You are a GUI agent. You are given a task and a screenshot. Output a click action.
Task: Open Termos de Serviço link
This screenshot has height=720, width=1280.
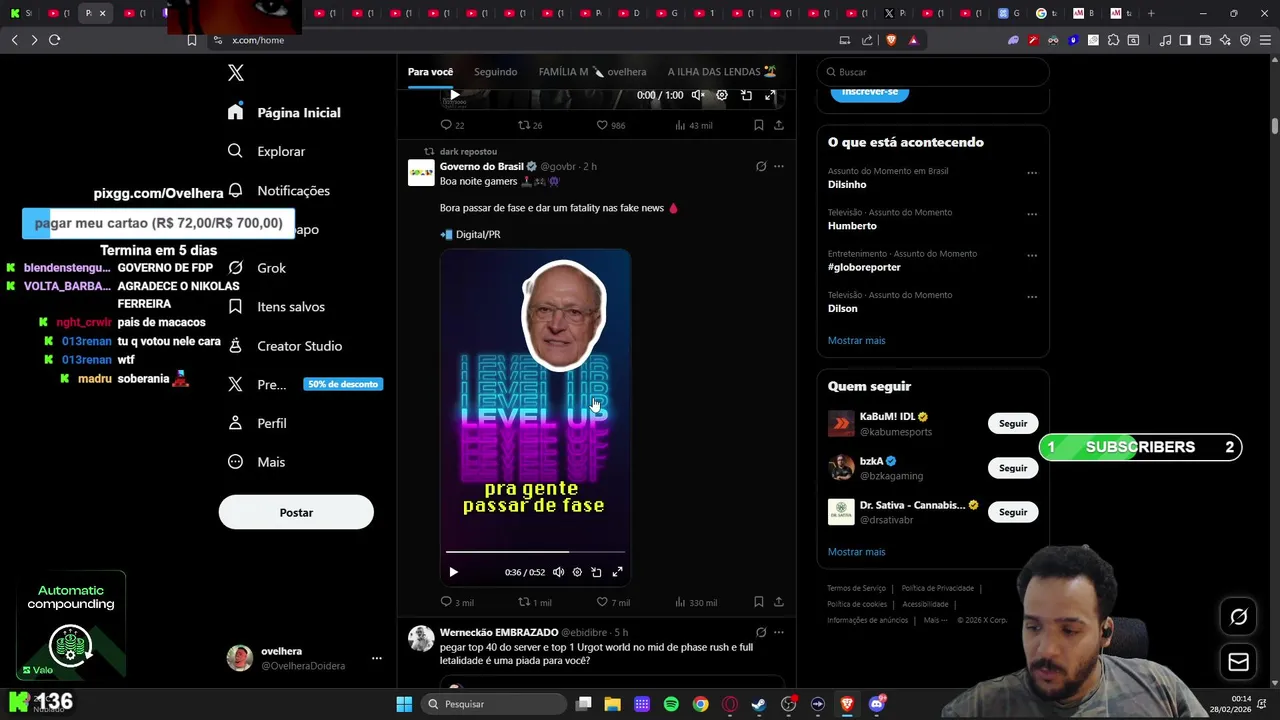tap(856, 588)
